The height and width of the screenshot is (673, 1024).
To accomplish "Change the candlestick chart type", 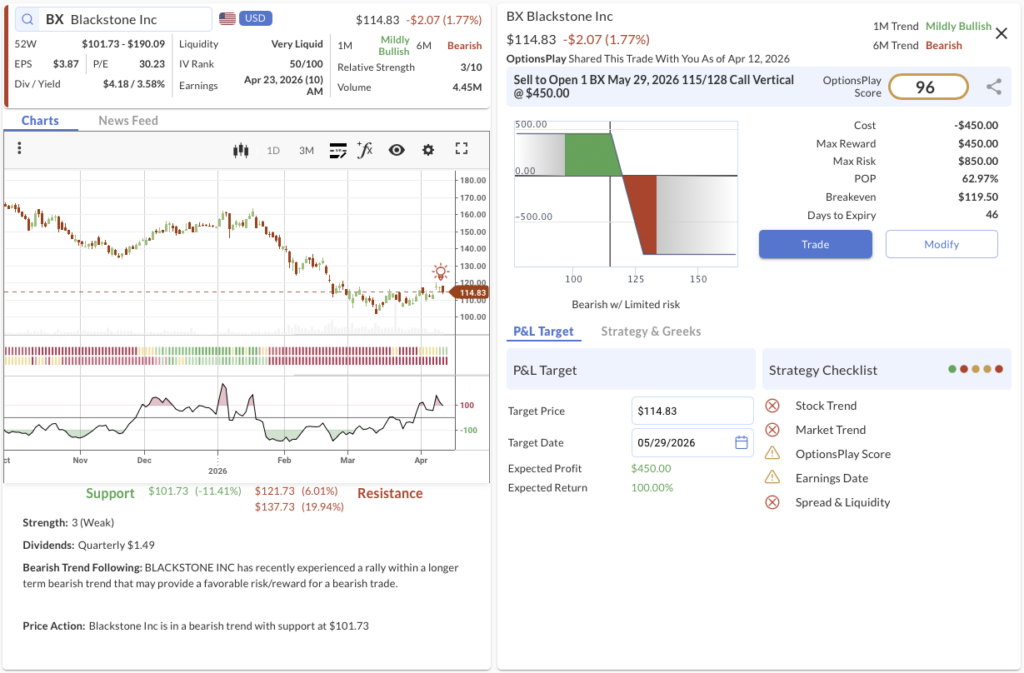I will tap(240, 150).
